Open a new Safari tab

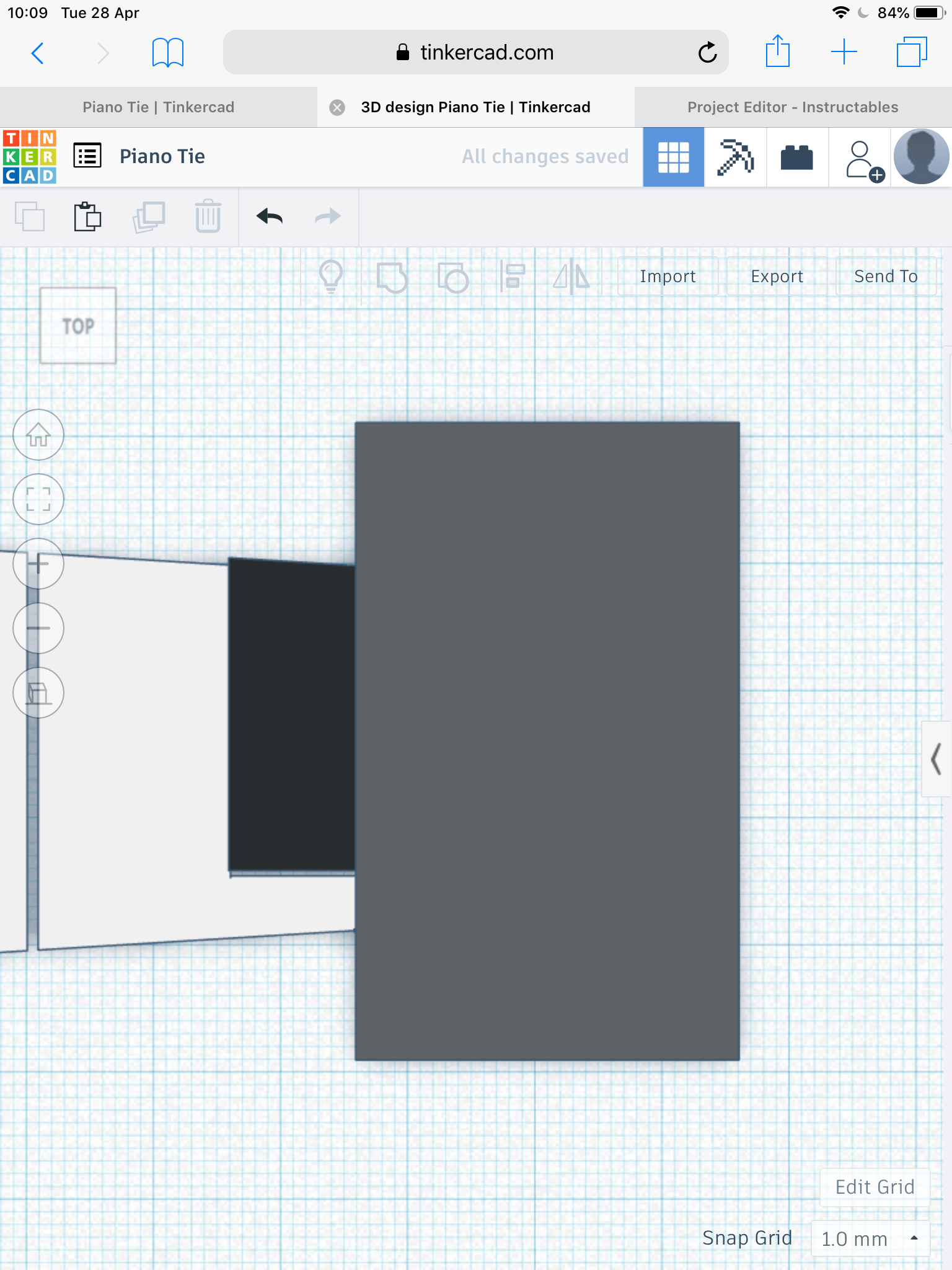844,52
